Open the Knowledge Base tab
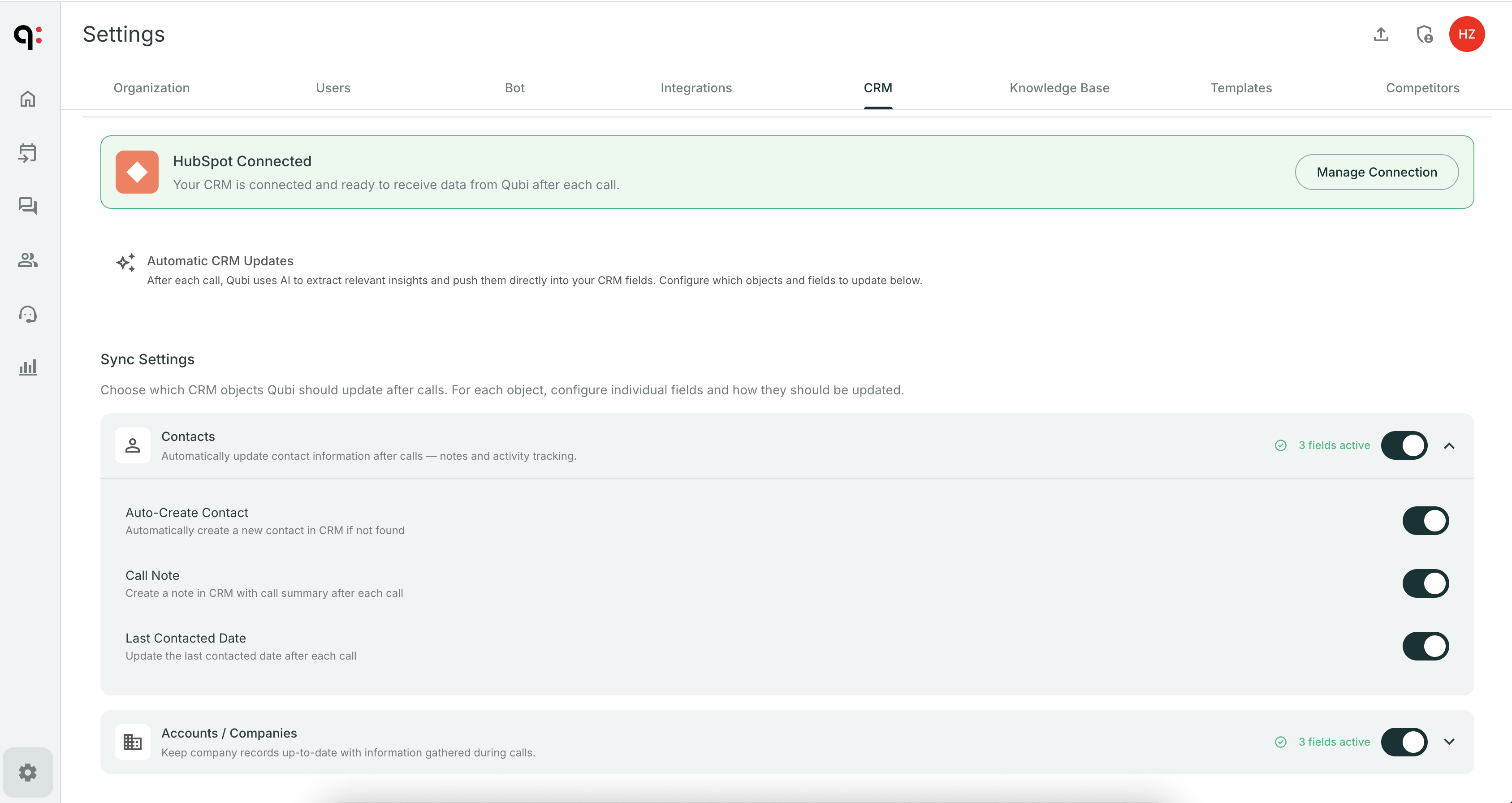This screenshot has height=803, width=1512. (x=1059, y=88)
